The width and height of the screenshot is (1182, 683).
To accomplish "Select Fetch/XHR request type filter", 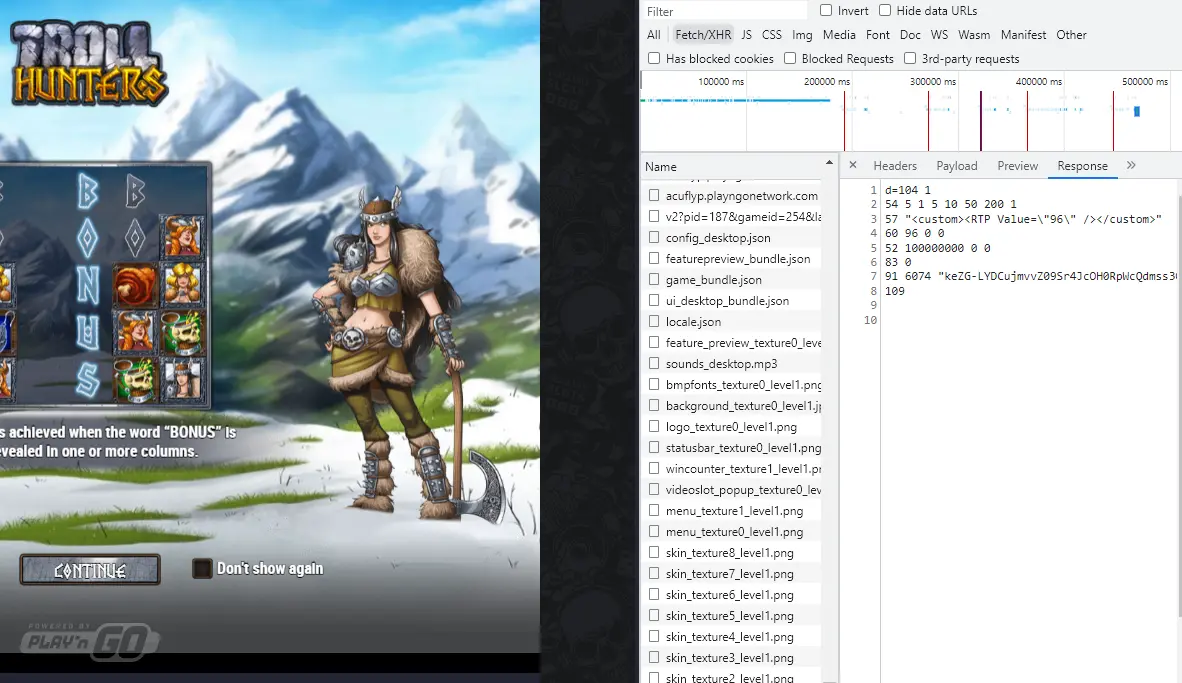I will click(x=703, y=35).
